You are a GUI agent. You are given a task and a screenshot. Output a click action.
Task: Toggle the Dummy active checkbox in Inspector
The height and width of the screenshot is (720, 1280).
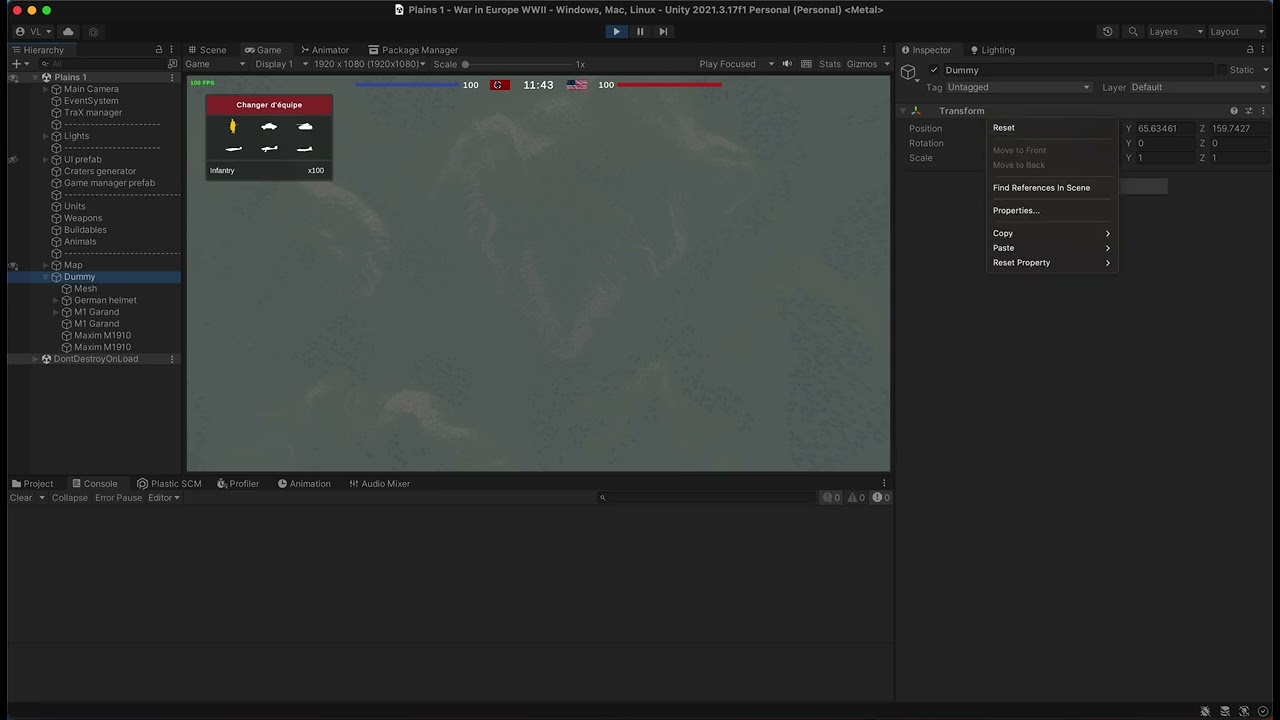pyautogui.click(x=934, y=70)
